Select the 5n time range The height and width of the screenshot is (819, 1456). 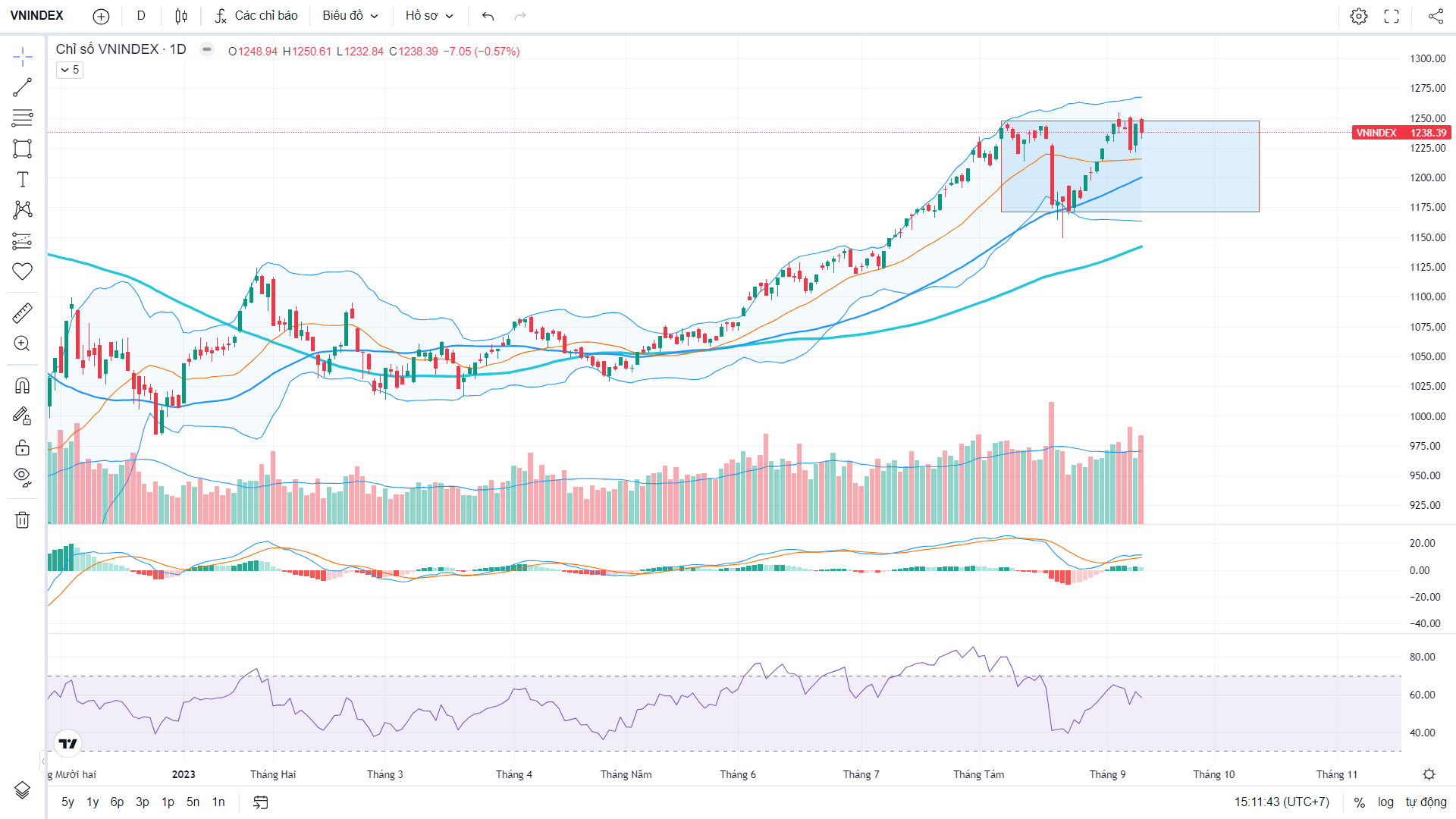(x=193, y=802)
